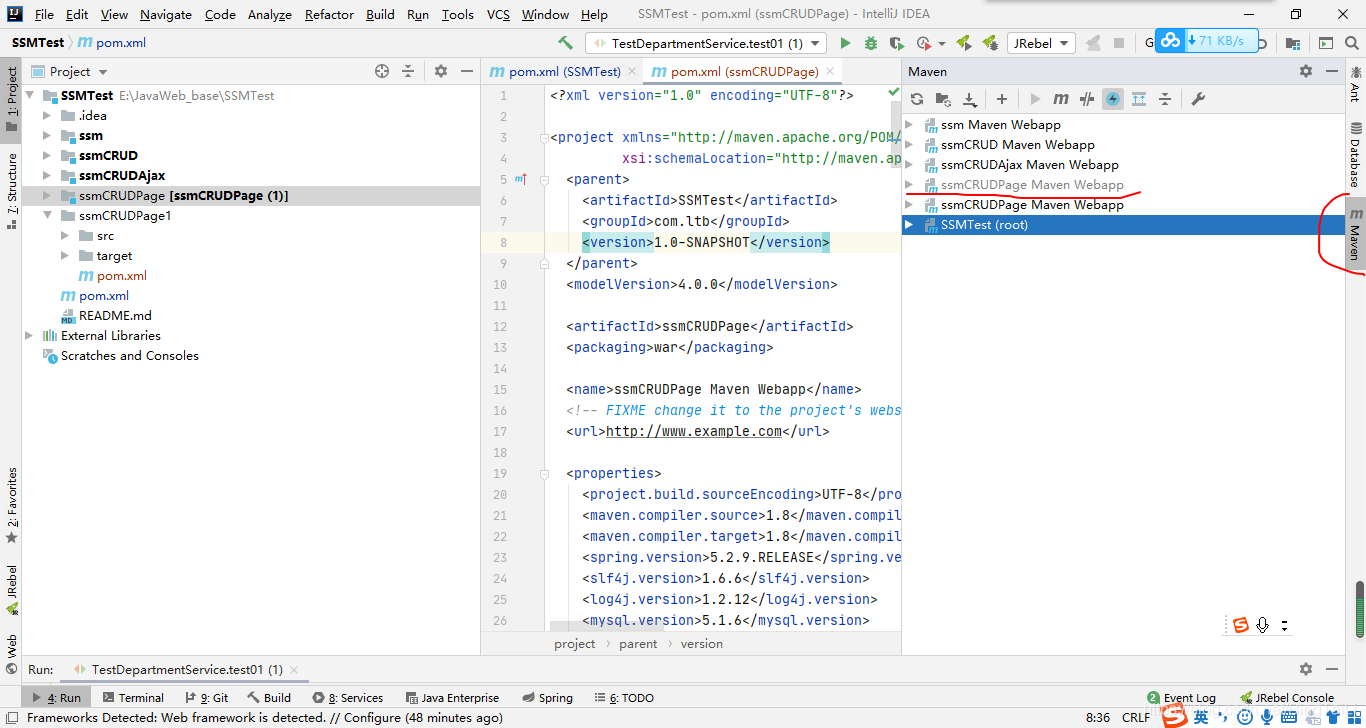Close the pom.xml (ssmCRUDPage) tab

831,72
